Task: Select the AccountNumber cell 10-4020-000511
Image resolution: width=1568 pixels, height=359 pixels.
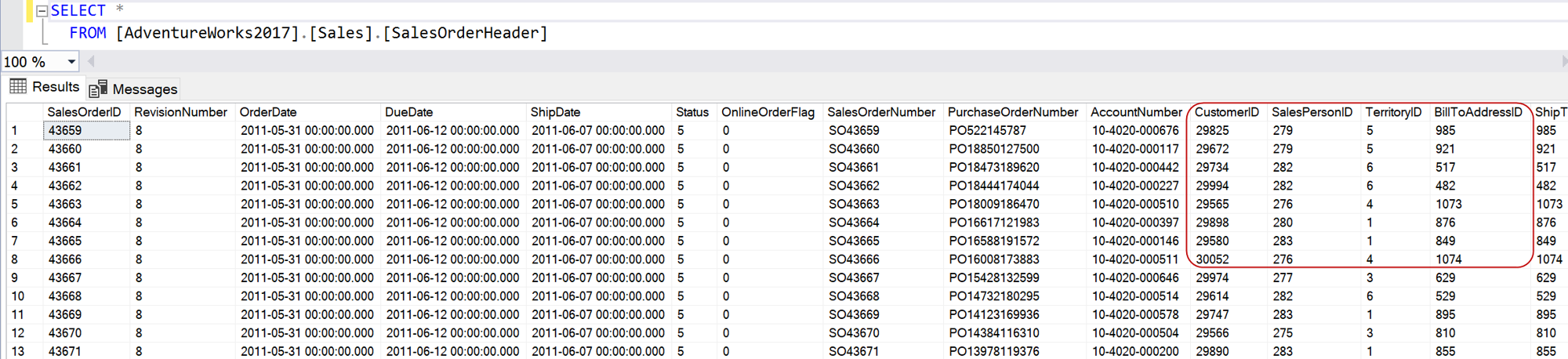Action: (1138, 259)
